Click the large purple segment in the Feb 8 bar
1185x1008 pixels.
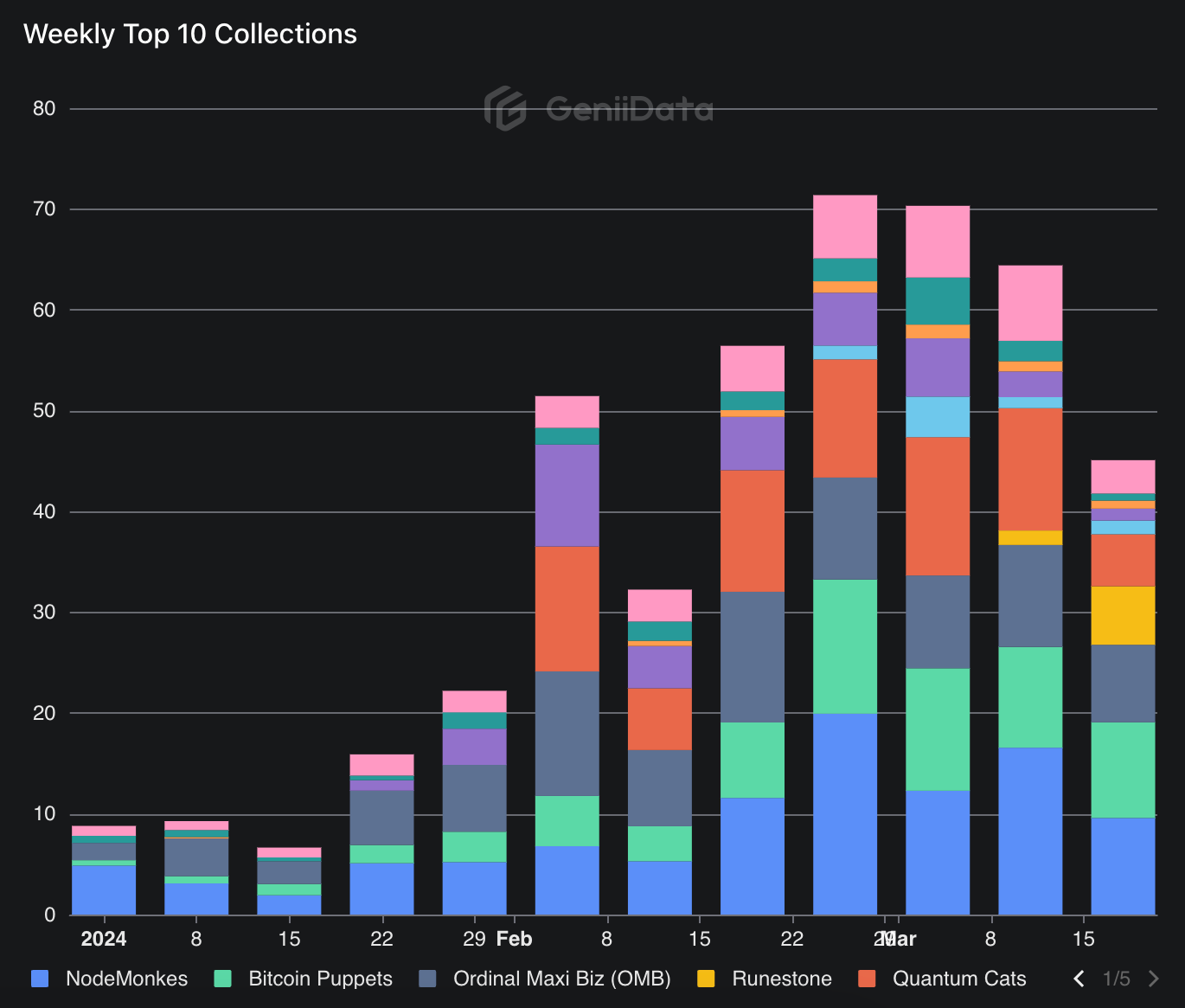coord(567,496)
